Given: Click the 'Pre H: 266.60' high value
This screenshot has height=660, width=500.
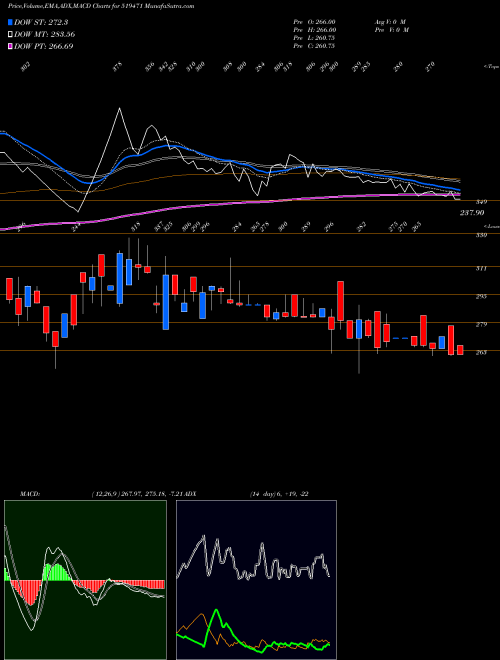Looking at the screenshot, I should coord(314,30).
